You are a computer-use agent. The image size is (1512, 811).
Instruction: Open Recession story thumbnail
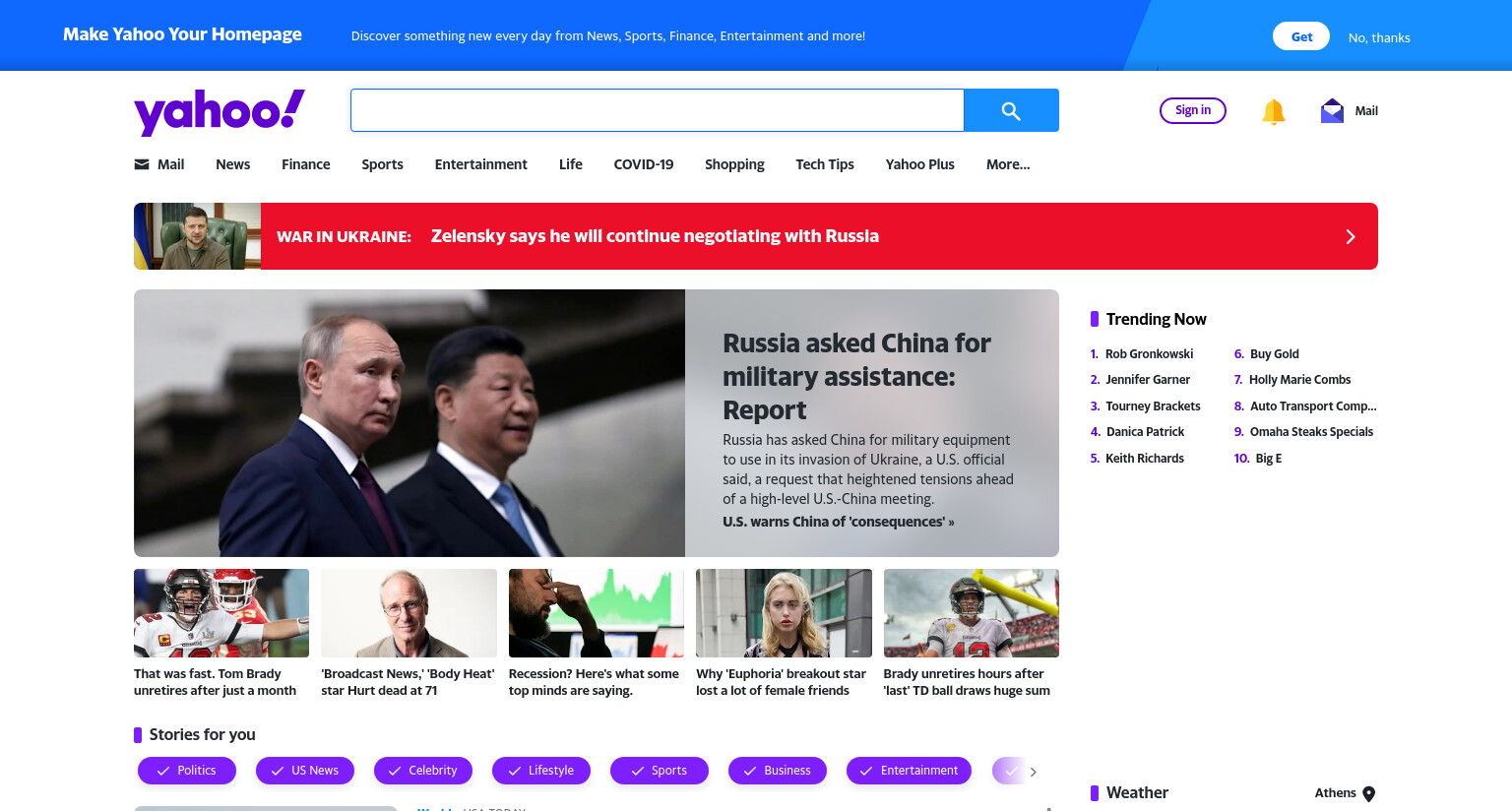coord(597,613)
